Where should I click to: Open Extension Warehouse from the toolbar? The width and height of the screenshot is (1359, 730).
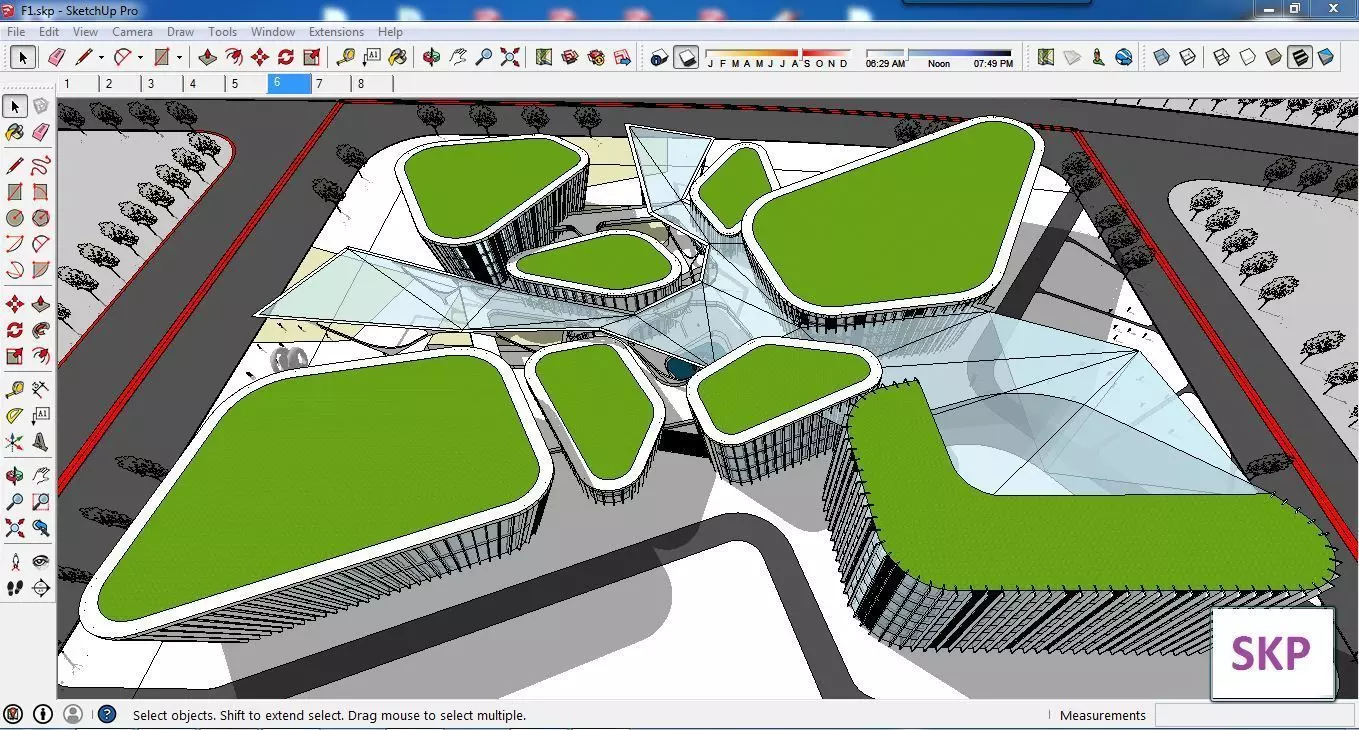pyautogui.click(x=596, y=57)
